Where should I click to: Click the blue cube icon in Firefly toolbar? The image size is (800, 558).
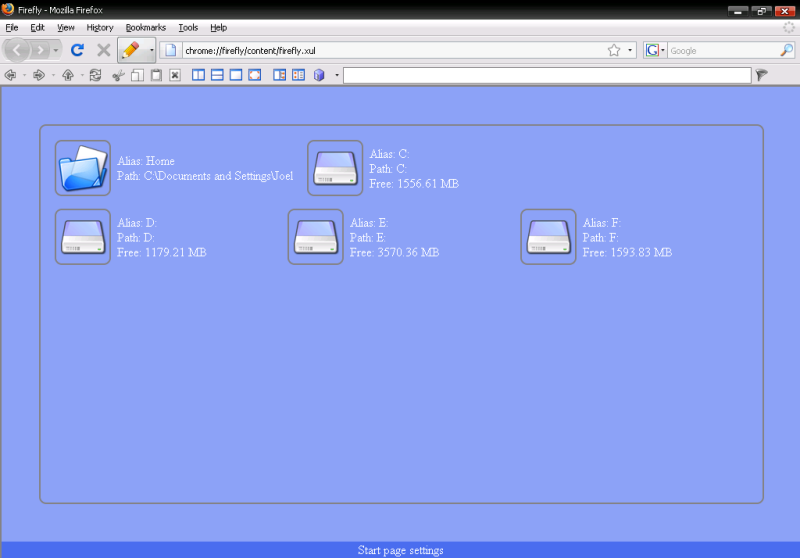(x=319, y=75)
